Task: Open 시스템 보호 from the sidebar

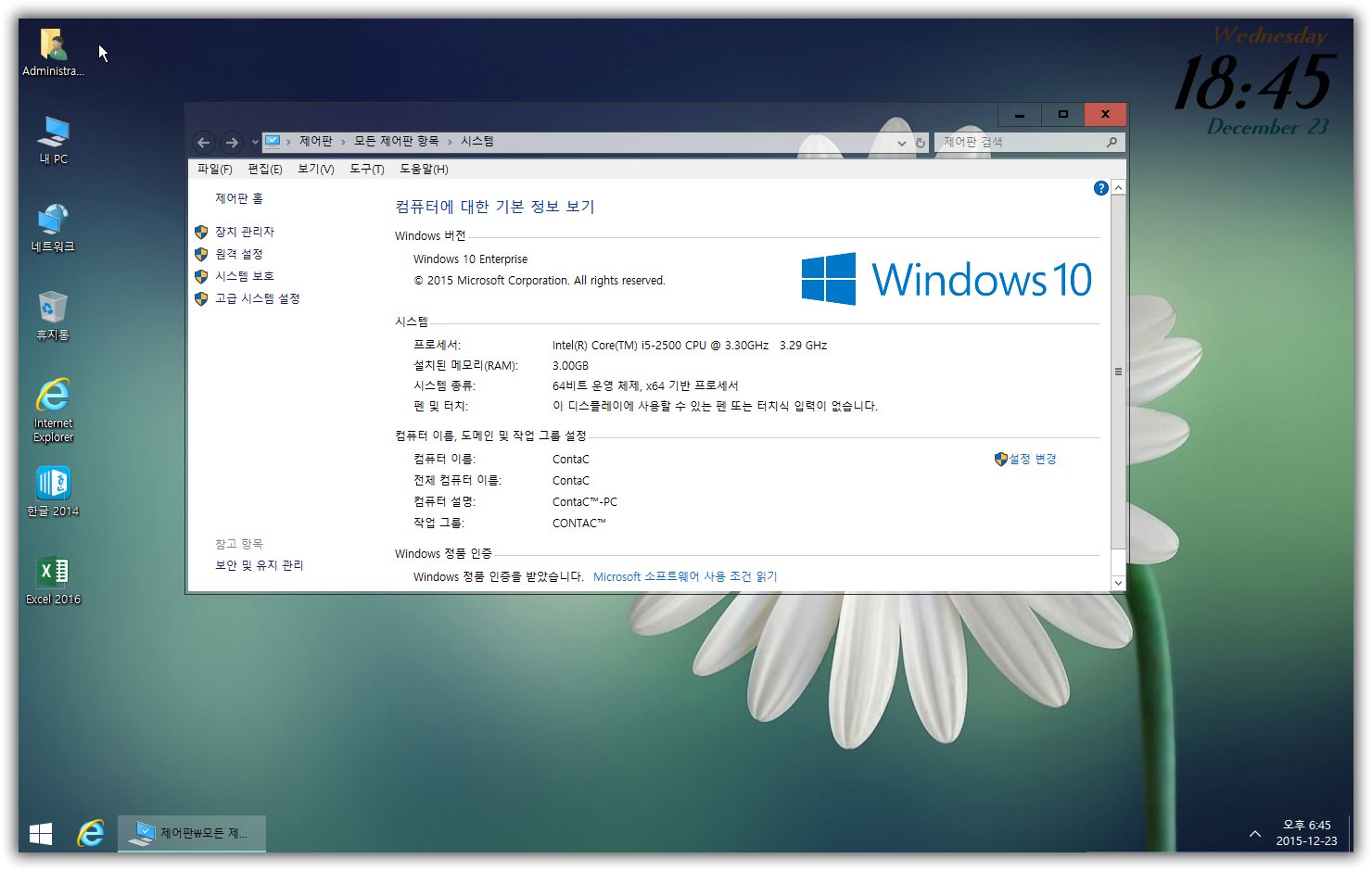Action: 245,276
